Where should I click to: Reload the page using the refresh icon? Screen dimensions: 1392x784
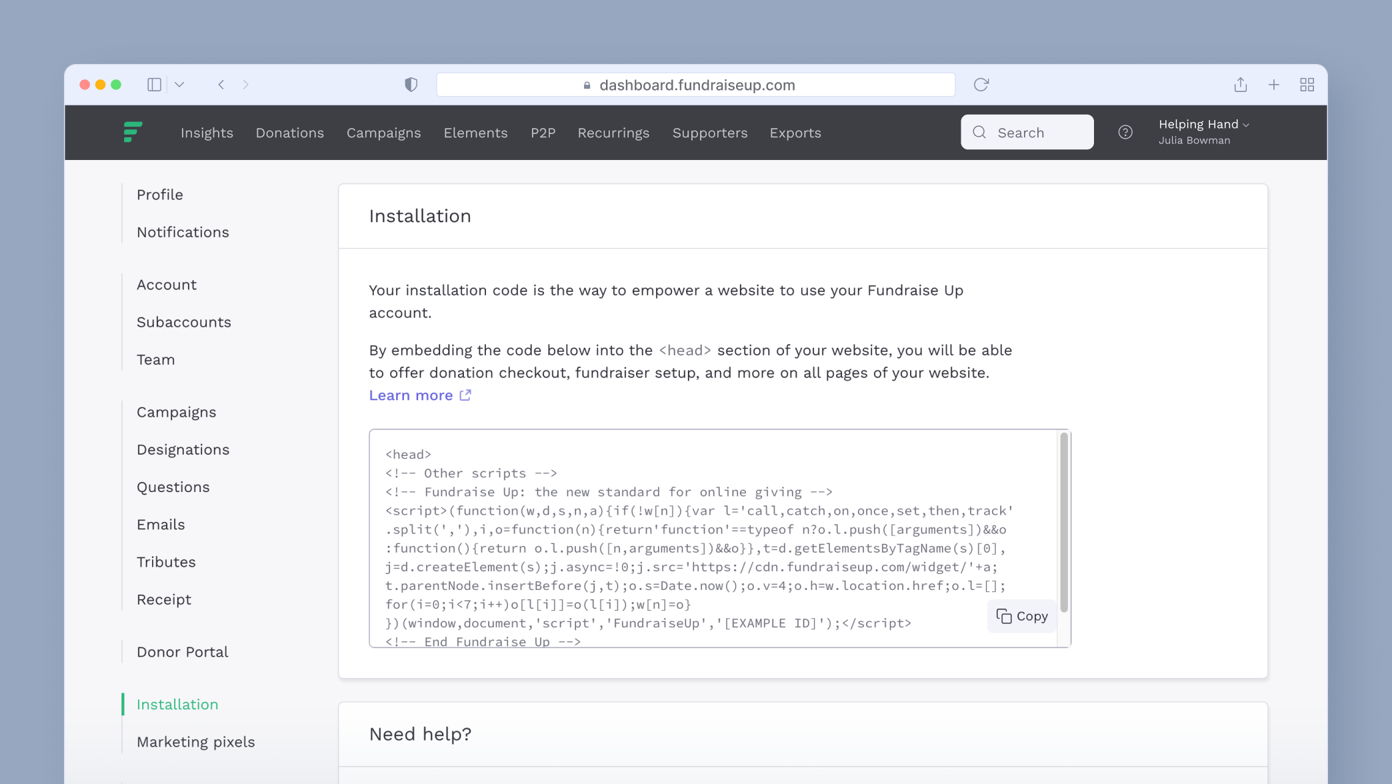[x=980, y=85]
